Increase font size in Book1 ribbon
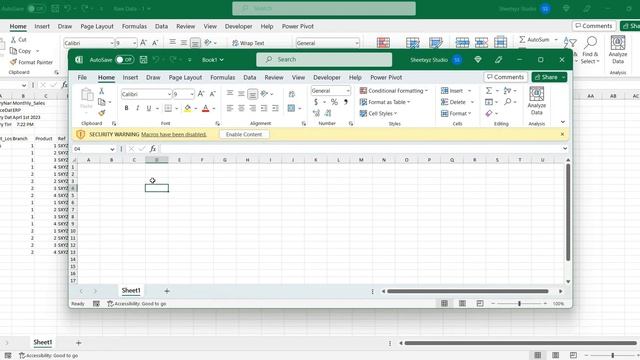 pyautogui.click(x=201, y=94)
